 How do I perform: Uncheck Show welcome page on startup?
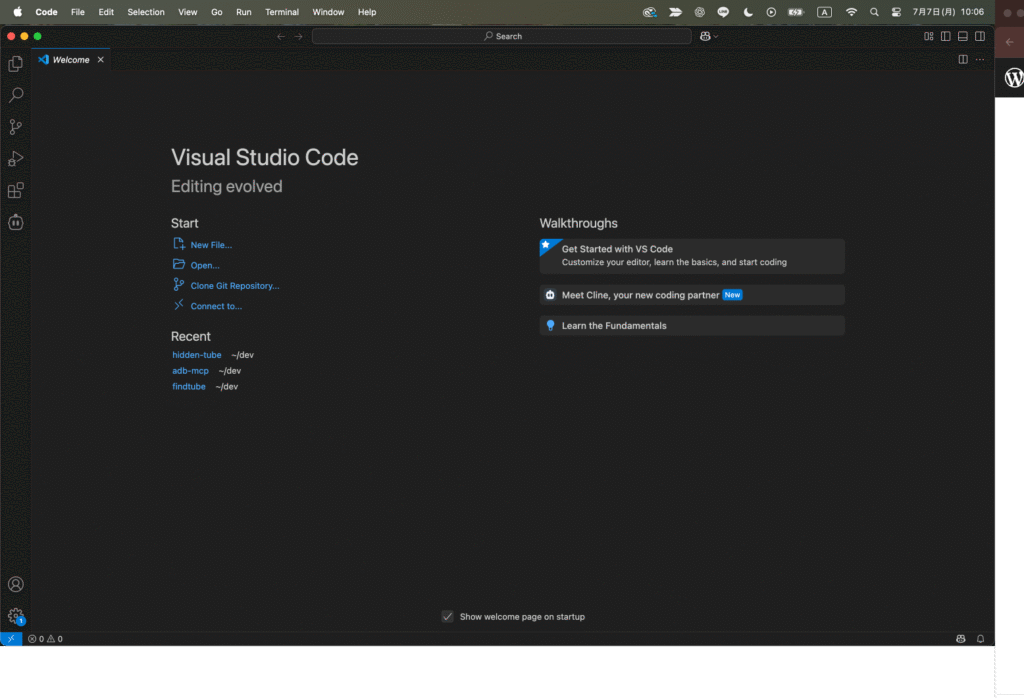447,616
